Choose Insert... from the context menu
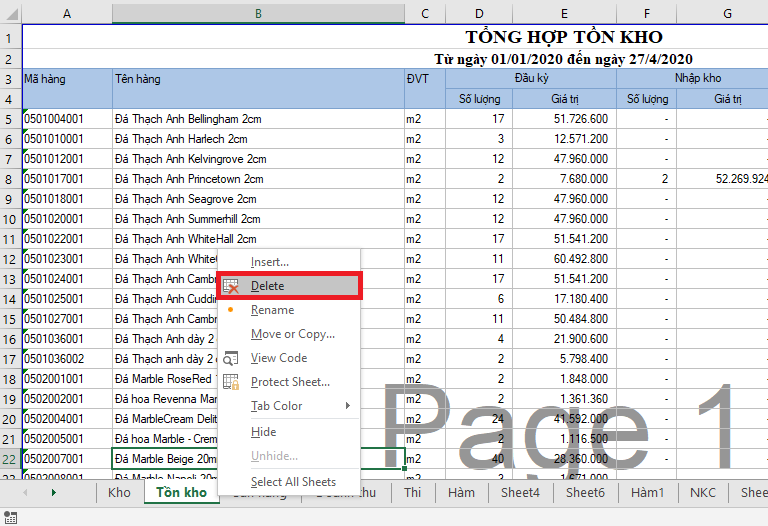Image resolution: width=768 pixels, height=526 pixels. tap(269, 262)
